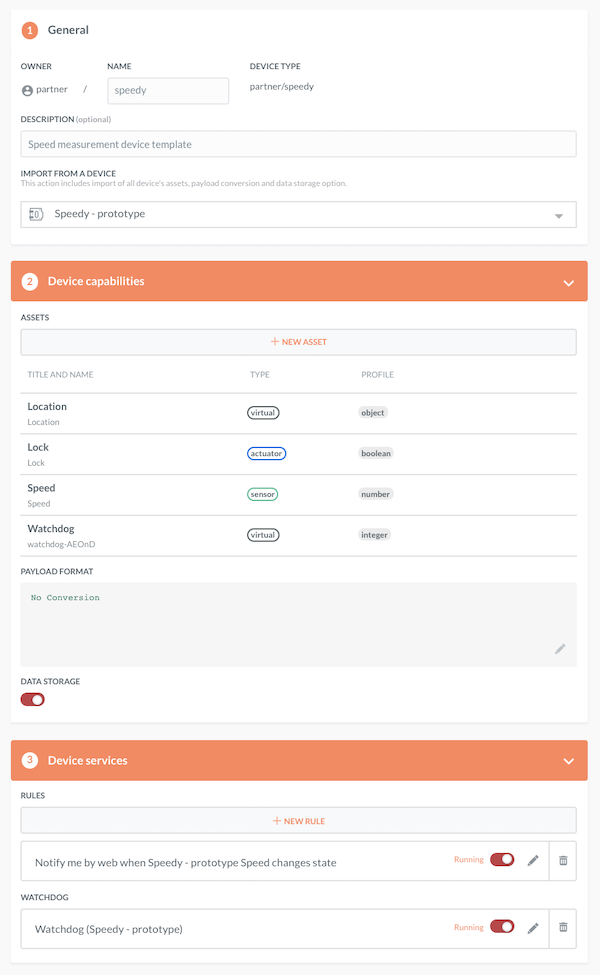Delete the Speed notification rule
Viewport: 600px width, 975px height.
[x=563, y=860]
